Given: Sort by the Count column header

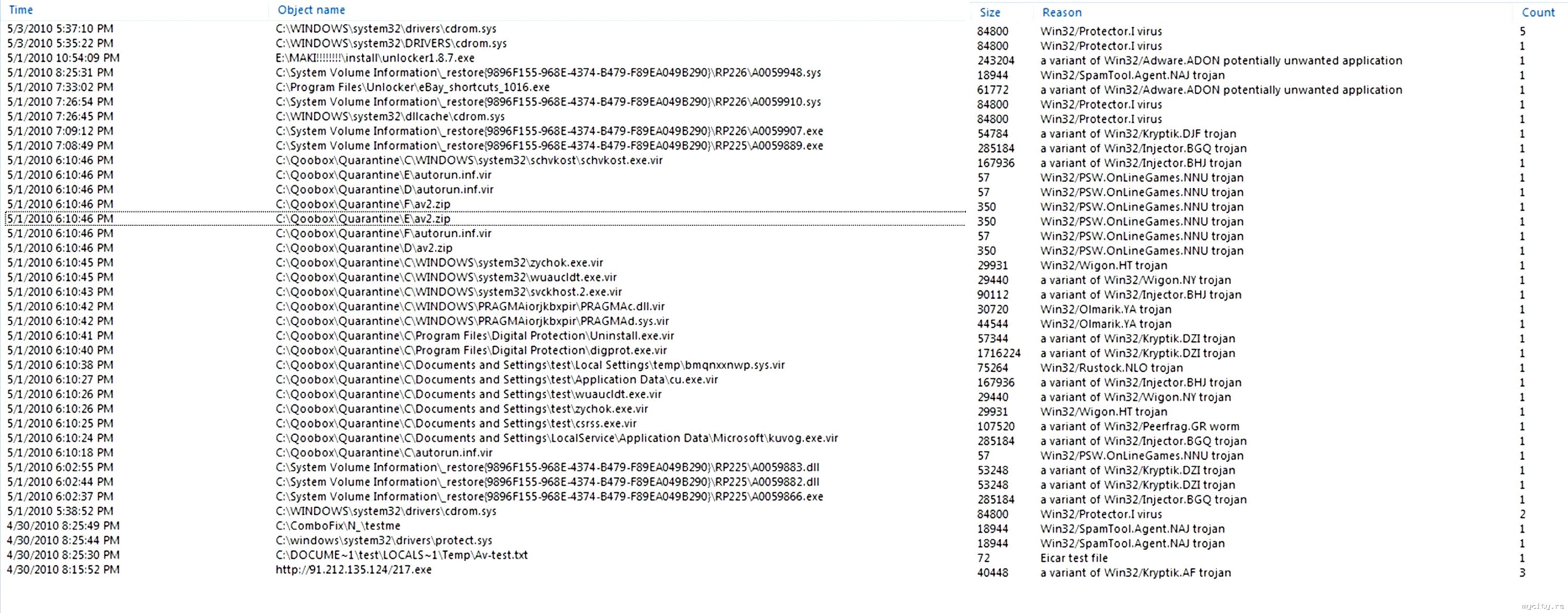Looking at the screenshot, I should [1538, 12].
